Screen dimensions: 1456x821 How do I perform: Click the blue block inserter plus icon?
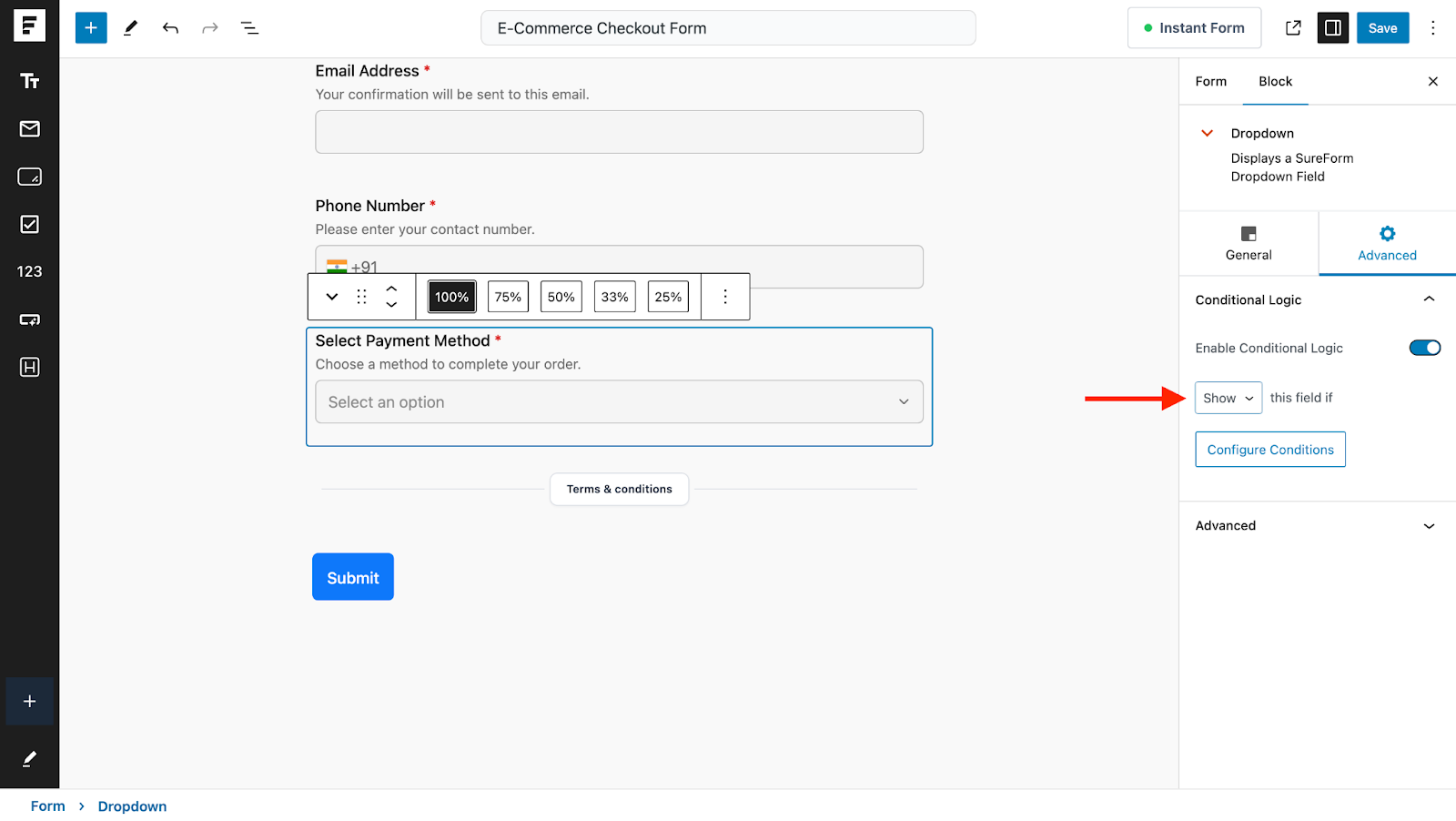pyautogui.click(x=90, y=27)
